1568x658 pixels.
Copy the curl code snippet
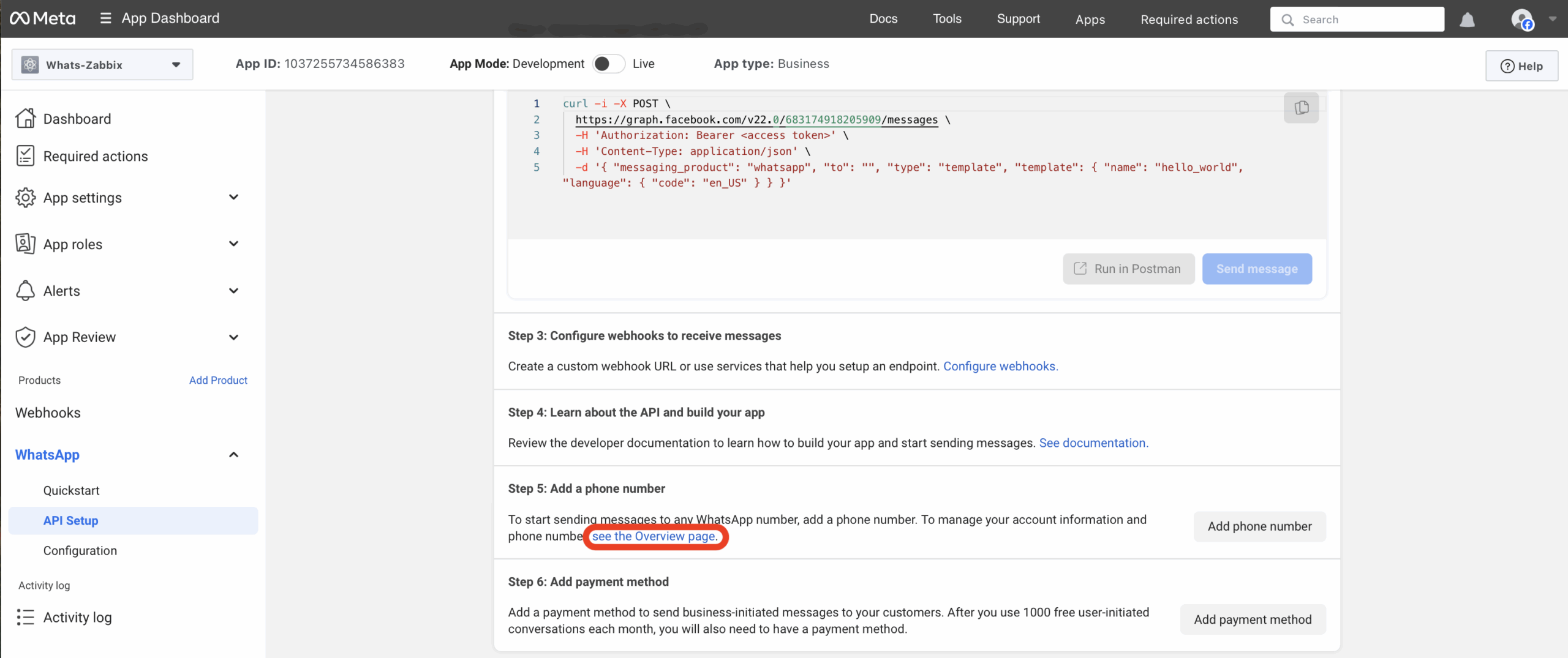click(1301, 108)
